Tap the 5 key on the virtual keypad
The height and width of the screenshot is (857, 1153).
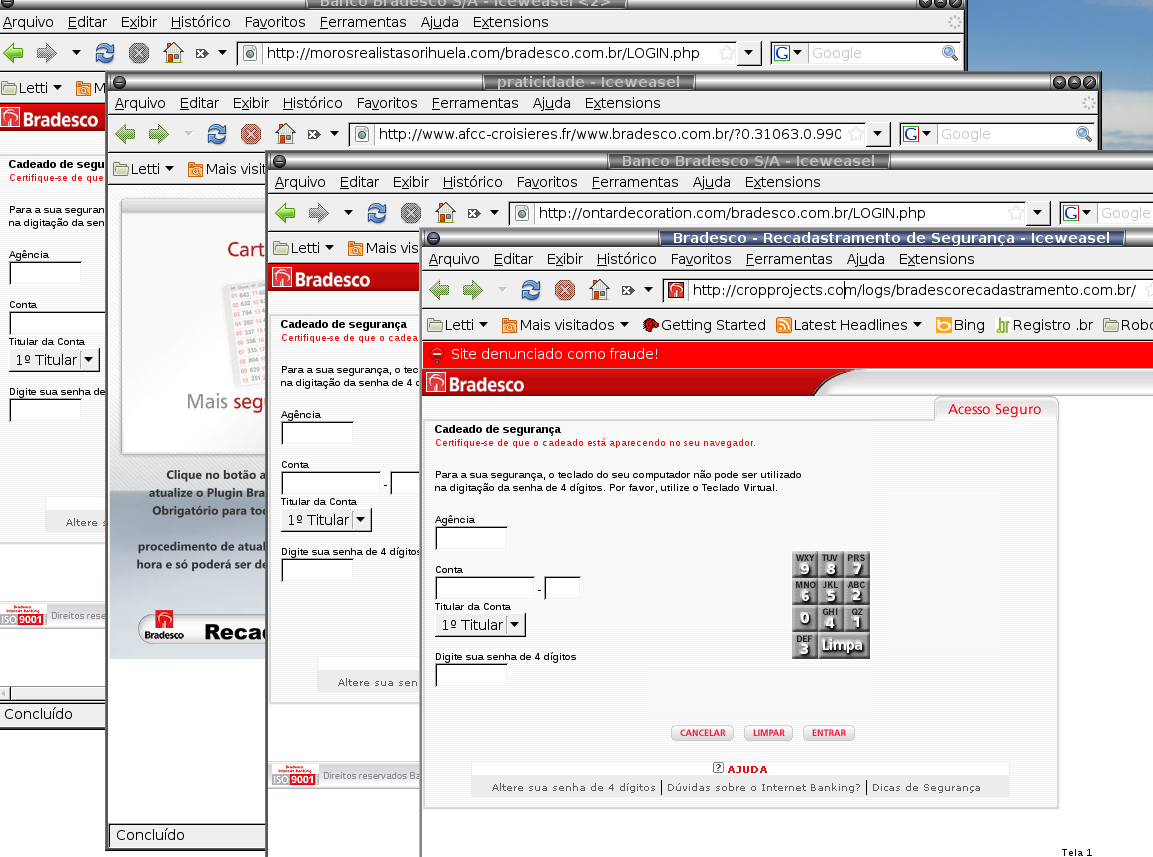pos(830,591)
